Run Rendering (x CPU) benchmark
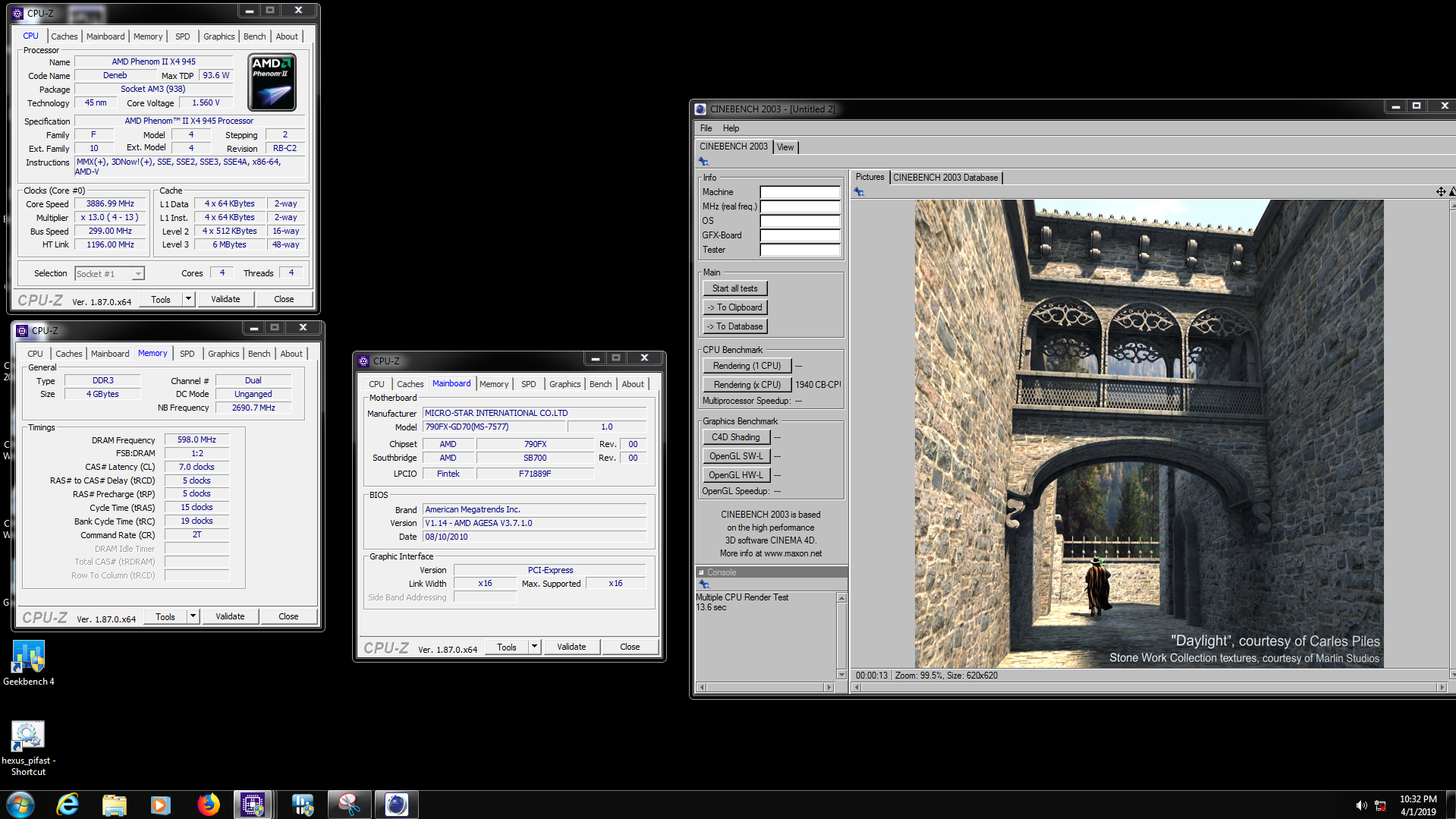The image size is (1456, 819). [747, 385]
